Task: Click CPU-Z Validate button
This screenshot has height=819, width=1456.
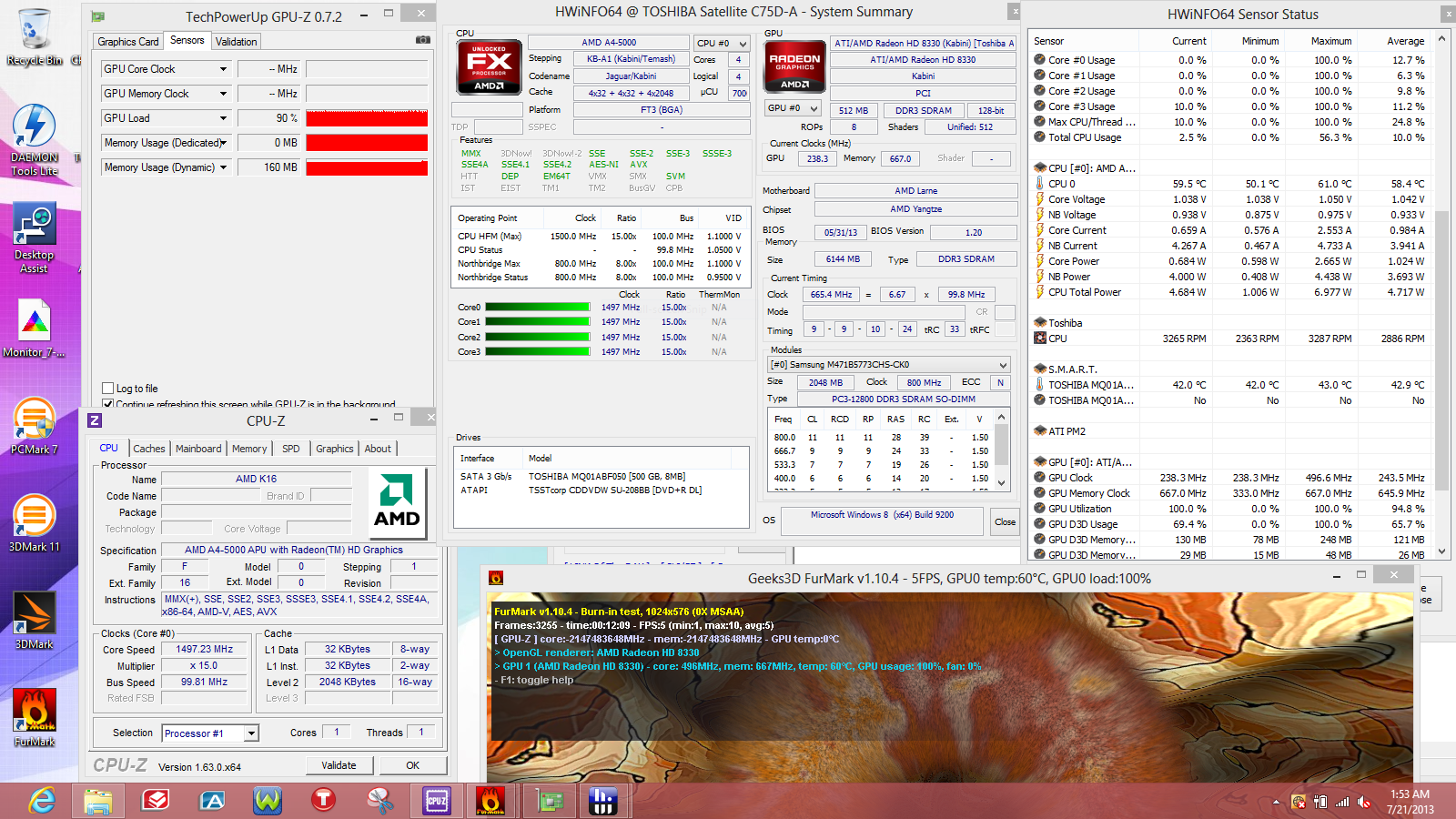Action: [339, 765]
